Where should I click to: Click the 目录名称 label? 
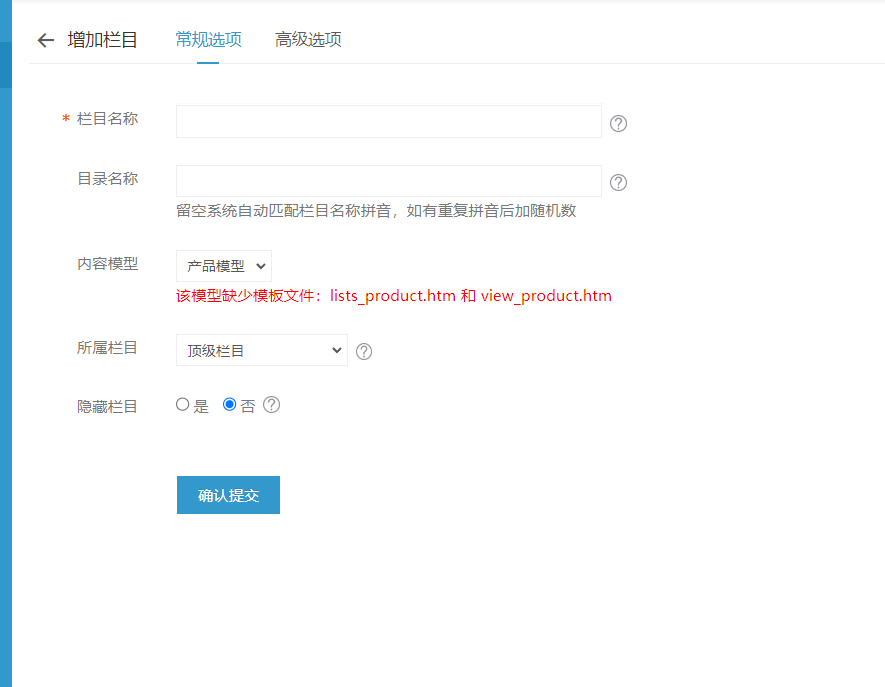coord(107,179)
